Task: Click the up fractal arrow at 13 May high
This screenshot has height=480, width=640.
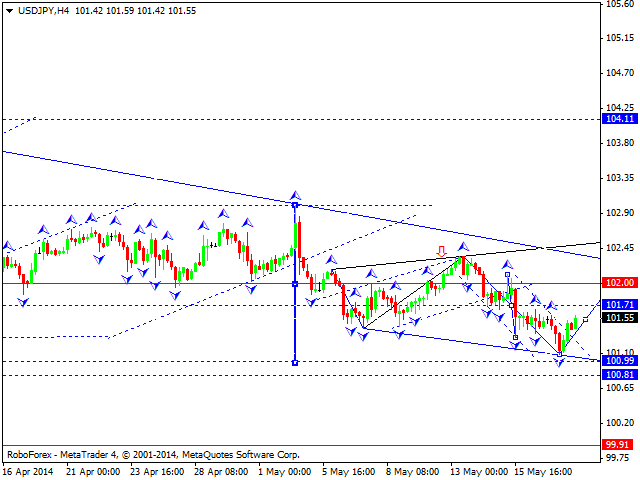Action: [x=462, y=246]
